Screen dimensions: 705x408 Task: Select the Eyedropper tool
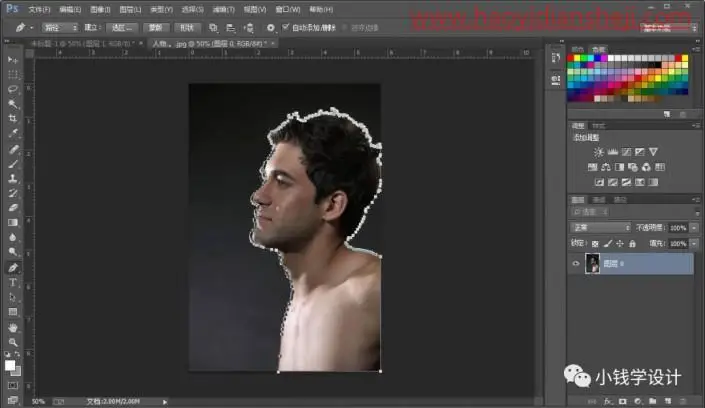click(13, 134)
